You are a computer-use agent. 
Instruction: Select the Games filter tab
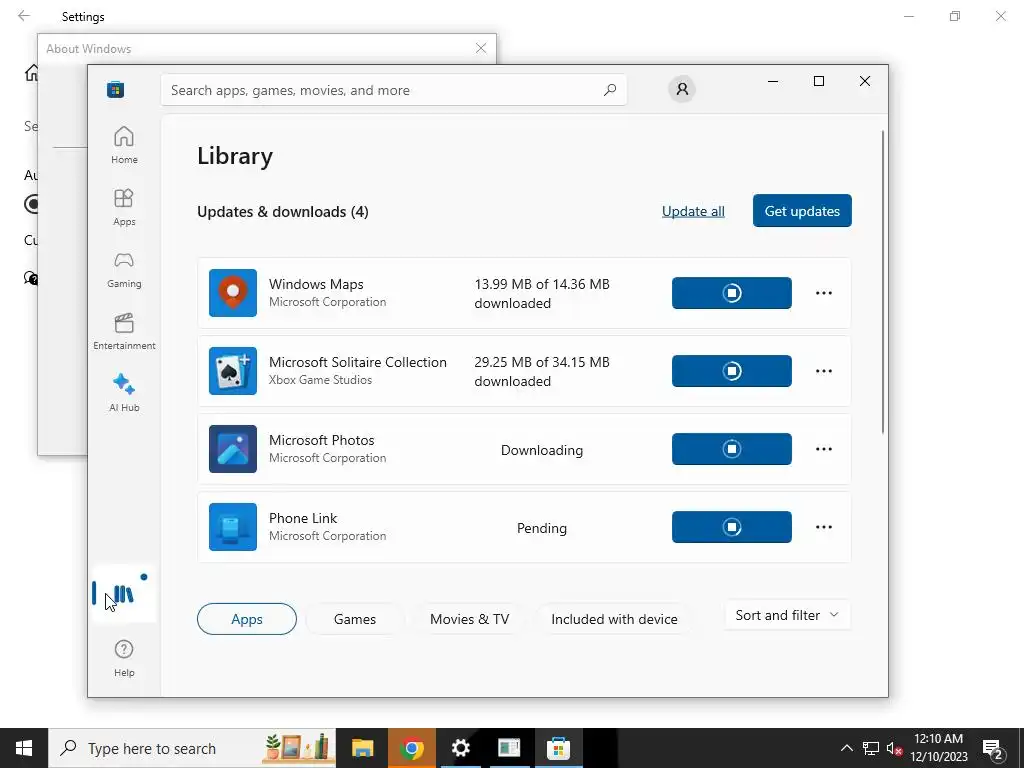pyautogui.click(x=355, y=619)
